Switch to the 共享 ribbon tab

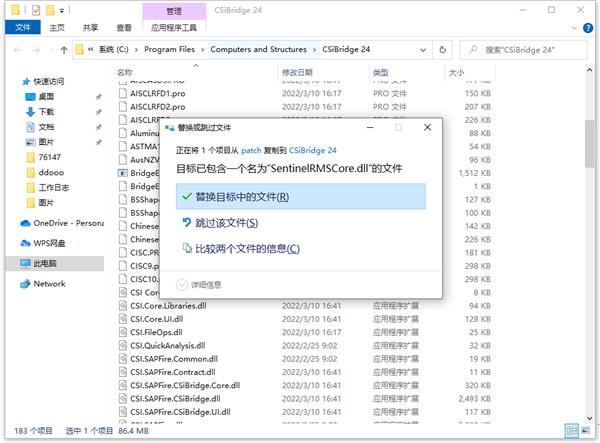click(90, 28)
